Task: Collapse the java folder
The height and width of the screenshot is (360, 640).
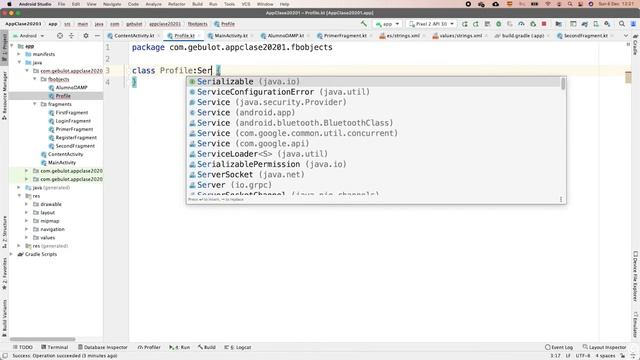Action: click(x=19, y=62)
